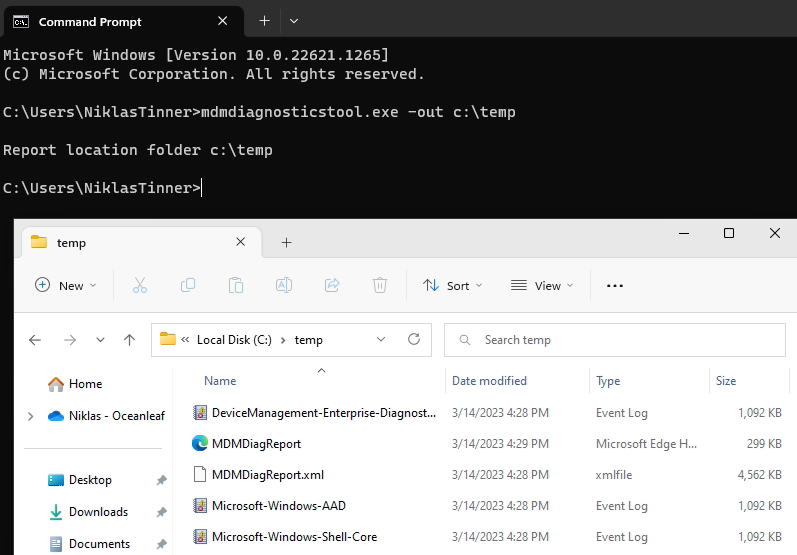Go back with the left arrow in Explorer
797x555 pixels.
pos(35,340)
